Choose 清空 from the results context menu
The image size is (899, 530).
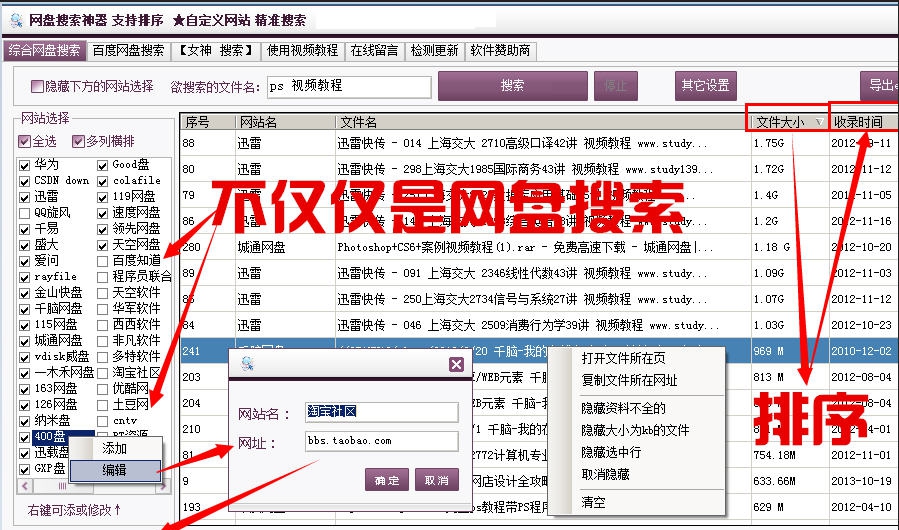593,502
